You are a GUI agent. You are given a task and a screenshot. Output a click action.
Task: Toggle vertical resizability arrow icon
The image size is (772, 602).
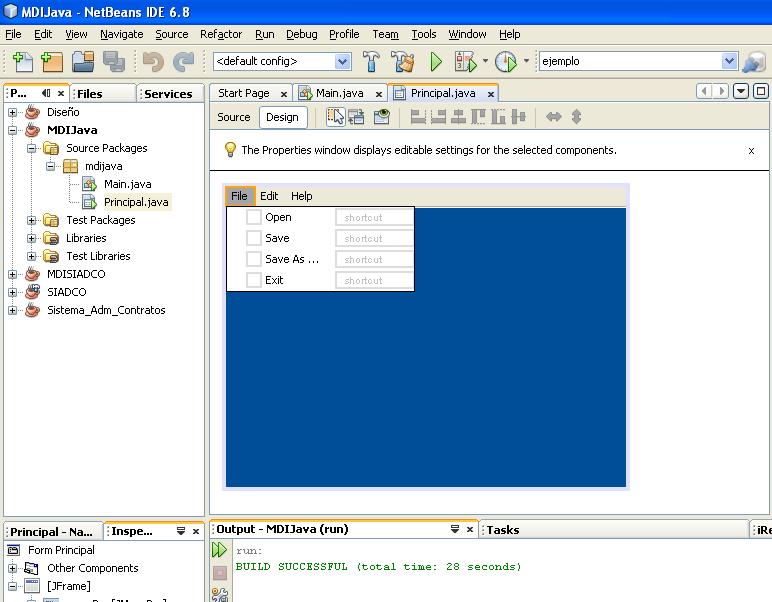point(577,117)
